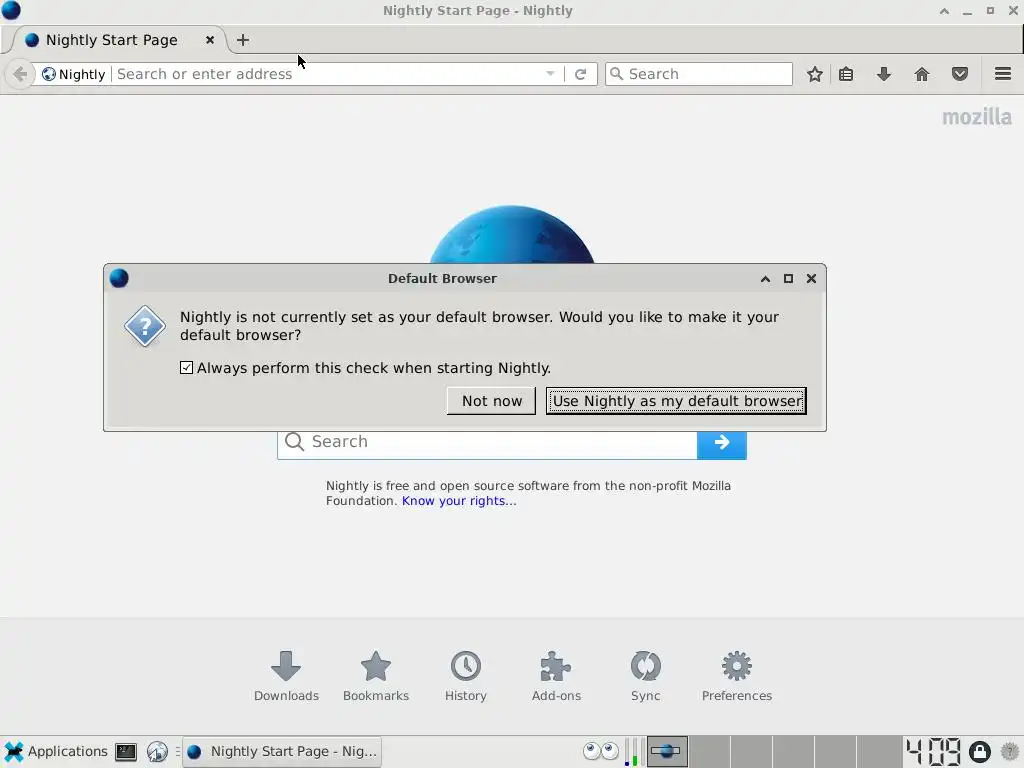Switch to the first workspace in the pager

(x=667, y=751)
